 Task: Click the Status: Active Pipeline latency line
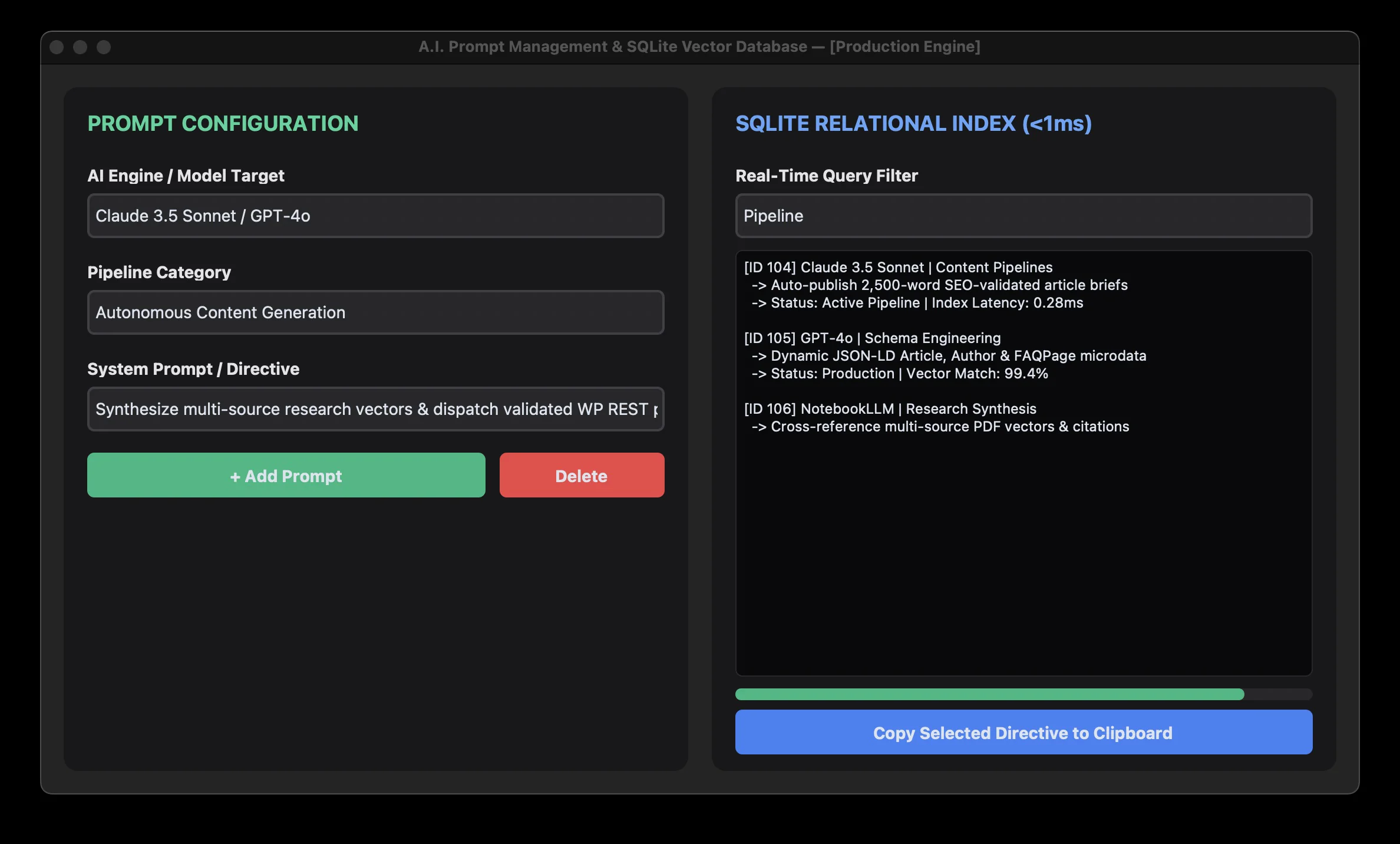[917, 302]
